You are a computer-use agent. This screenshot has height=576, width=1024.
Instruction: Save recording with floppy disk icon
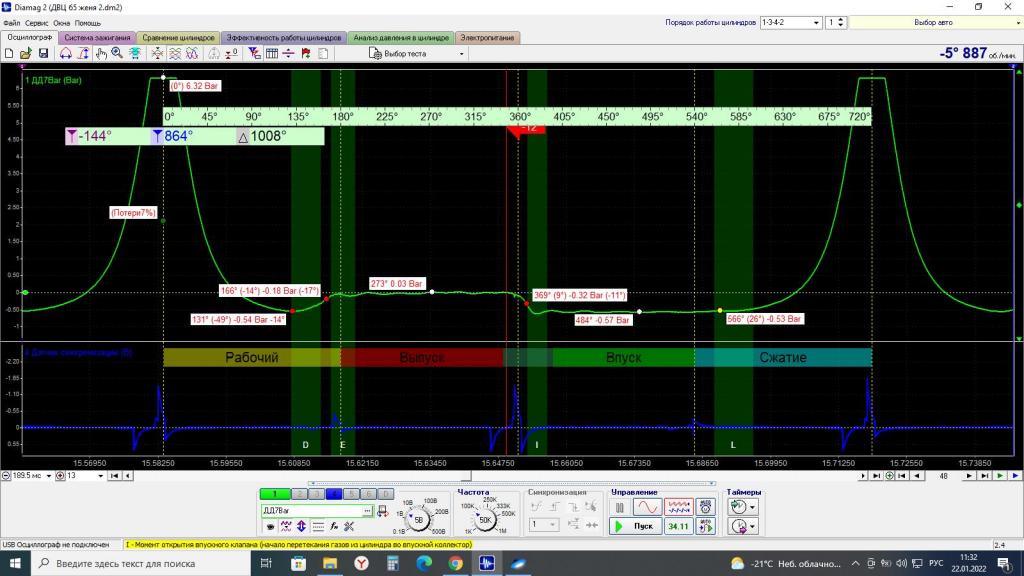pyautogui.click(x=43, y=54)
